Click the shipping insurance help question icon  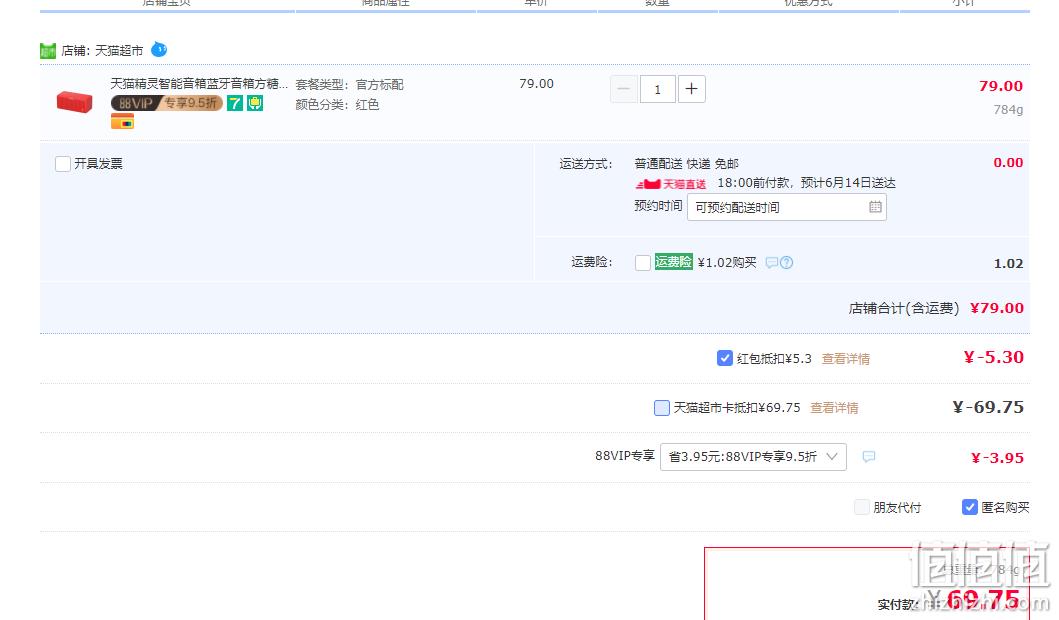tap(787, 263)
